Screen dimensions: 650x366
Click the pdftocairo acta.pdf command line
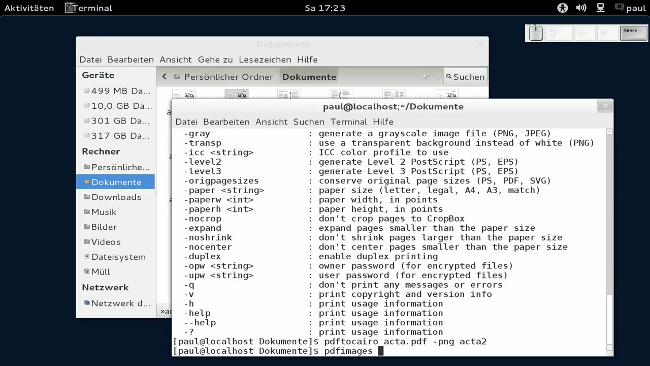tap(330, 342)
